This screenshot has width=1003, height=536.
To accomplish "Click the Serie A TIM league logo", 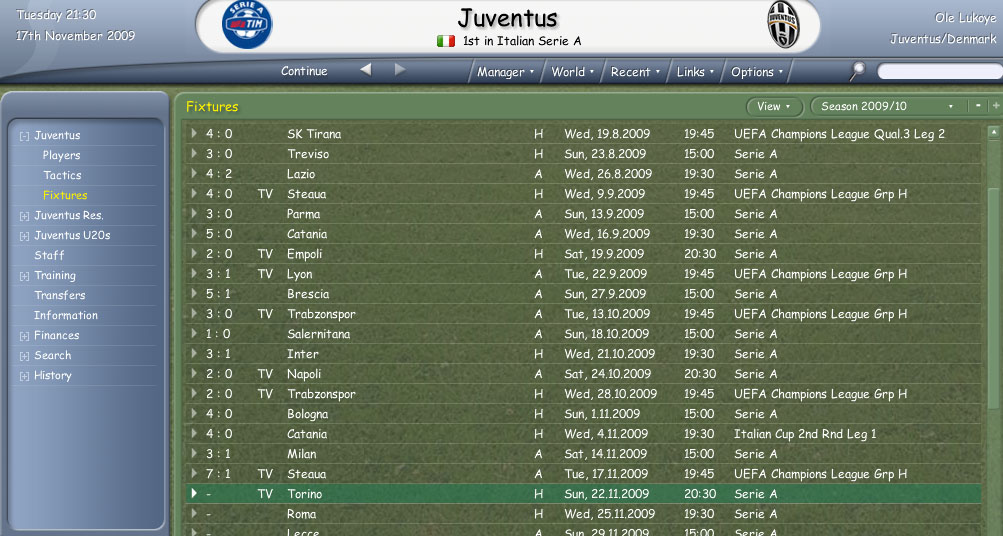I will click(x=247, y=25).
